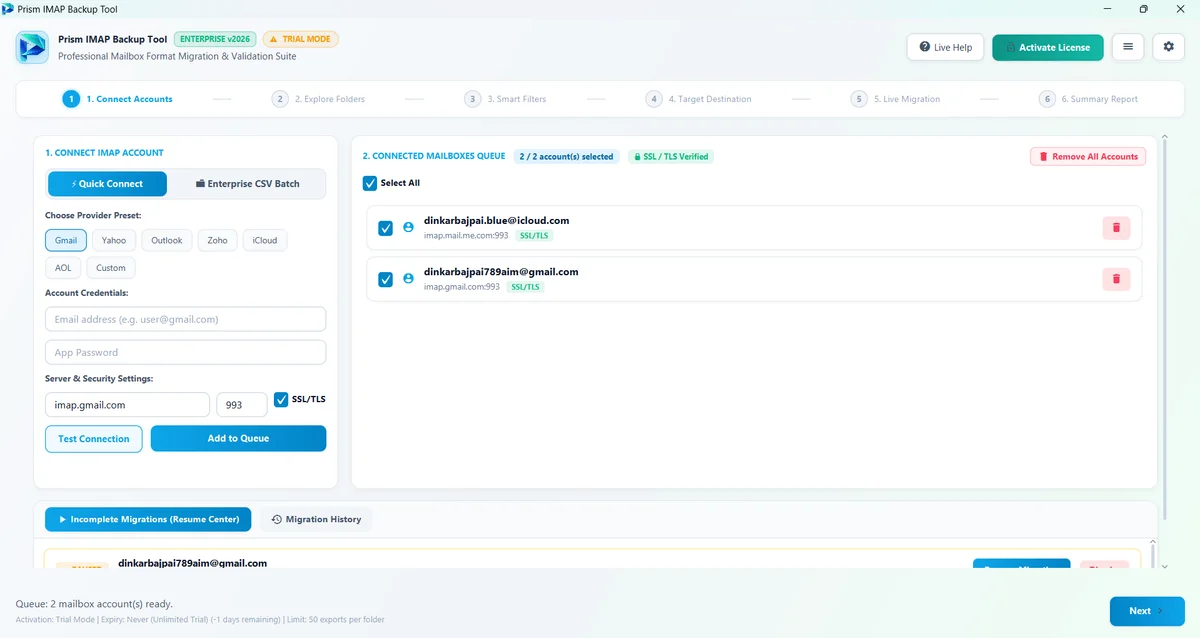Open the Incomplete Migrations (Resume Center) tab
This screenshot has width=1200, height=638.
click(x=148, y=519)
